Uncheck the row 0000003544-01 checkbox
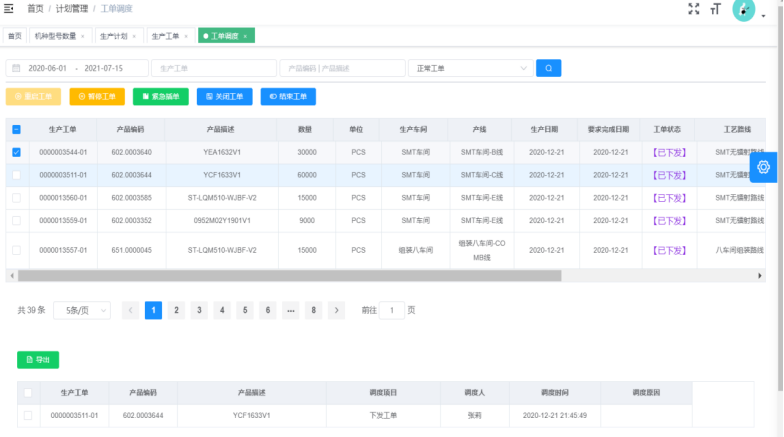 (x=16, y=152)
